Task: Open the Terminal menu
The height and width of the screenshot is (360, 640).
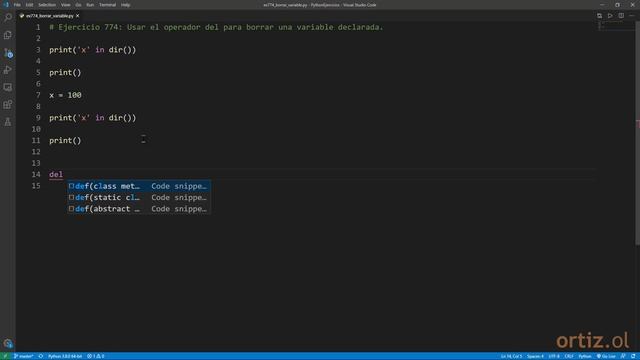Action: coord(107,5)
